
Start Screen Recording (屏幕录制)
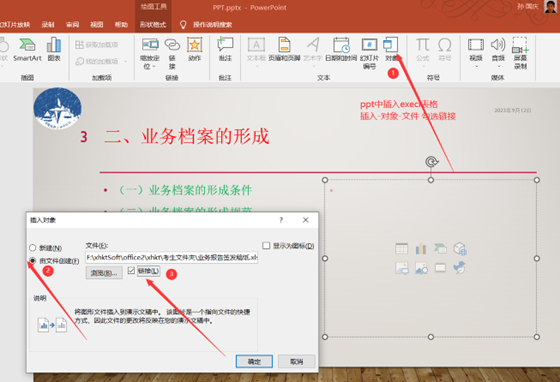520,53
